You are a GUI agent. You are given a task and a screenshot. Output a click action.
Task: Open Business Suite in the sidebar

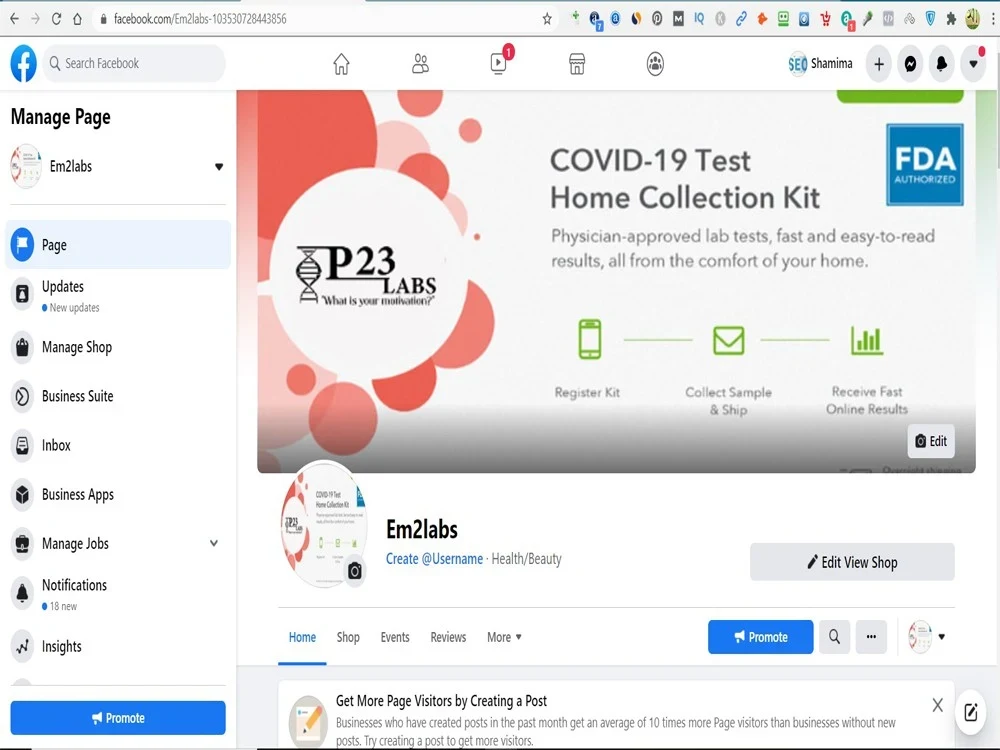118,396
